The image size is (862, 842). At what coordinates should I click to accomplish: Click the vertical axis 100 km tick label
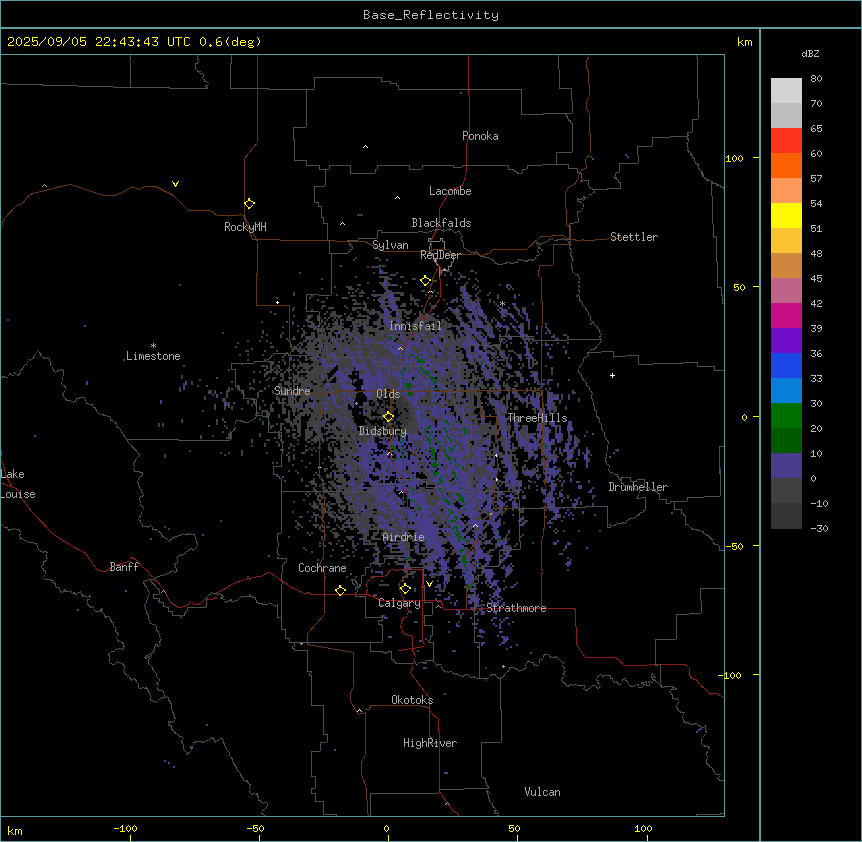pos(734,158)
